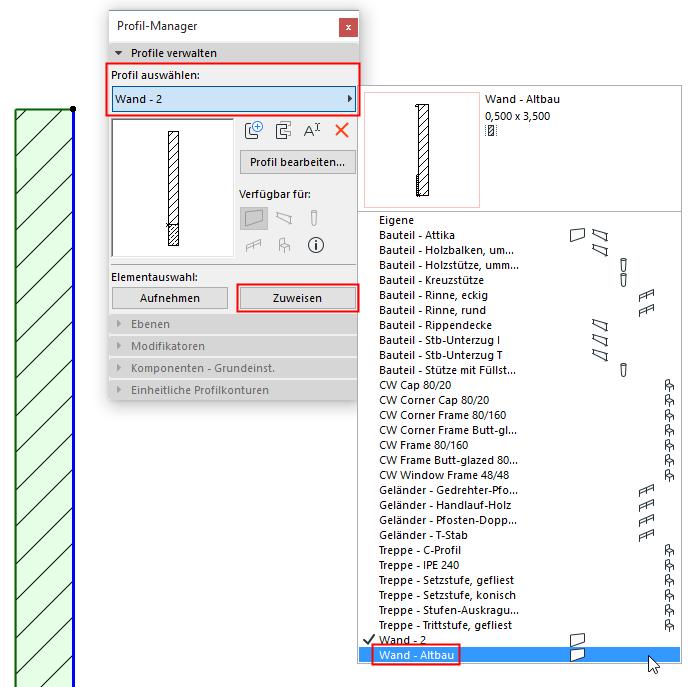690x687 pixels.
Task: Select Treppe - C-Profil
Action: tap(519, 550)
